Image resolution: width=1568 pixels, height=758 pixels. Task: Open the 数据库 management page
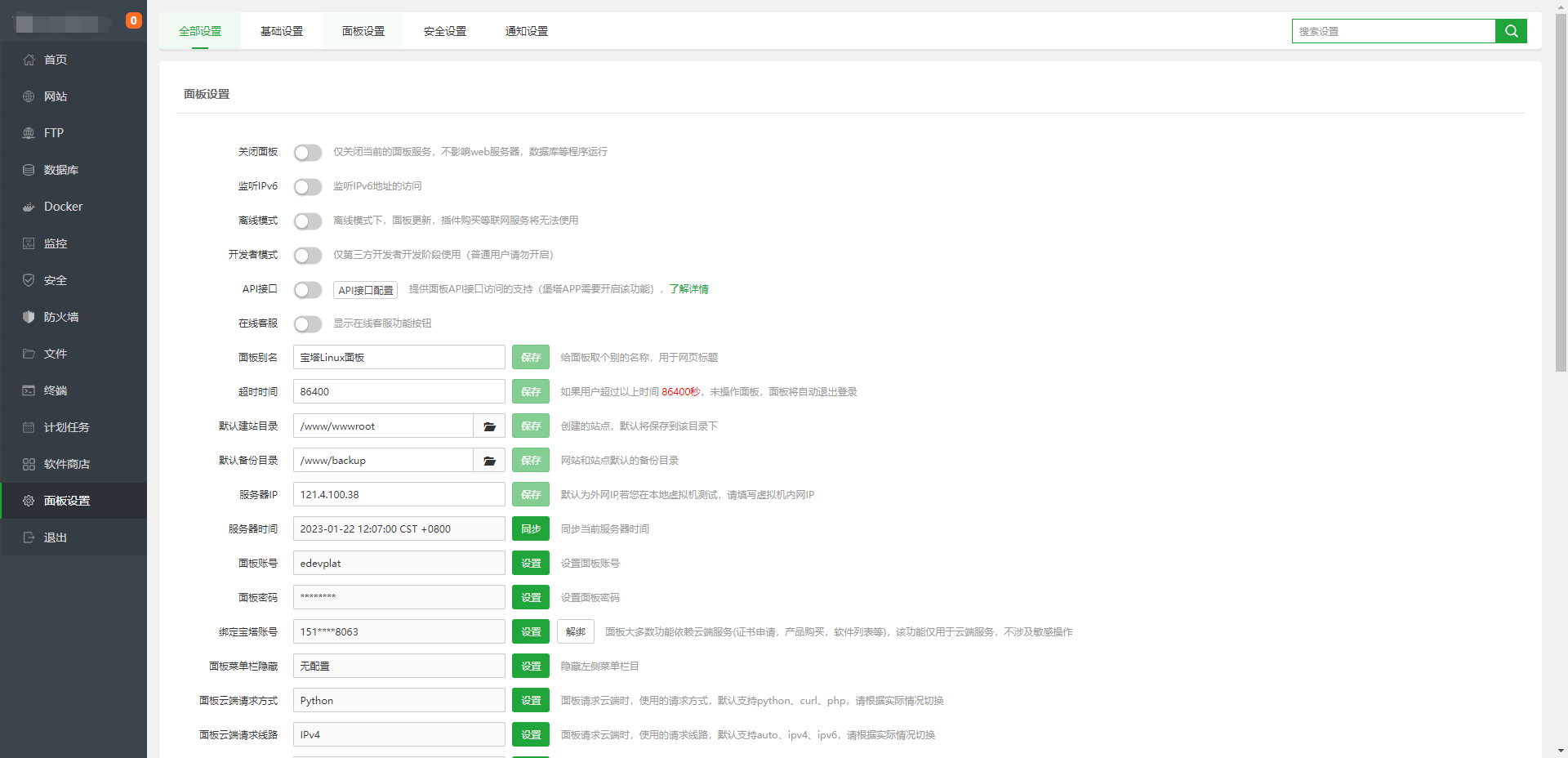(60, 169)
